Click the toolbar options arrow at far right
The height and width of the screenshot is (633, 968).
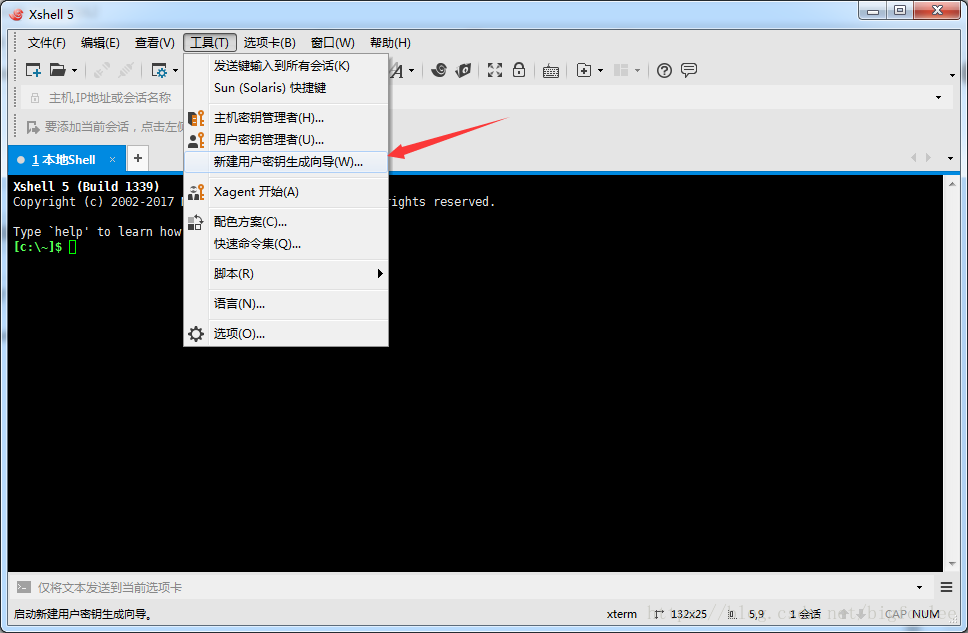952,75
